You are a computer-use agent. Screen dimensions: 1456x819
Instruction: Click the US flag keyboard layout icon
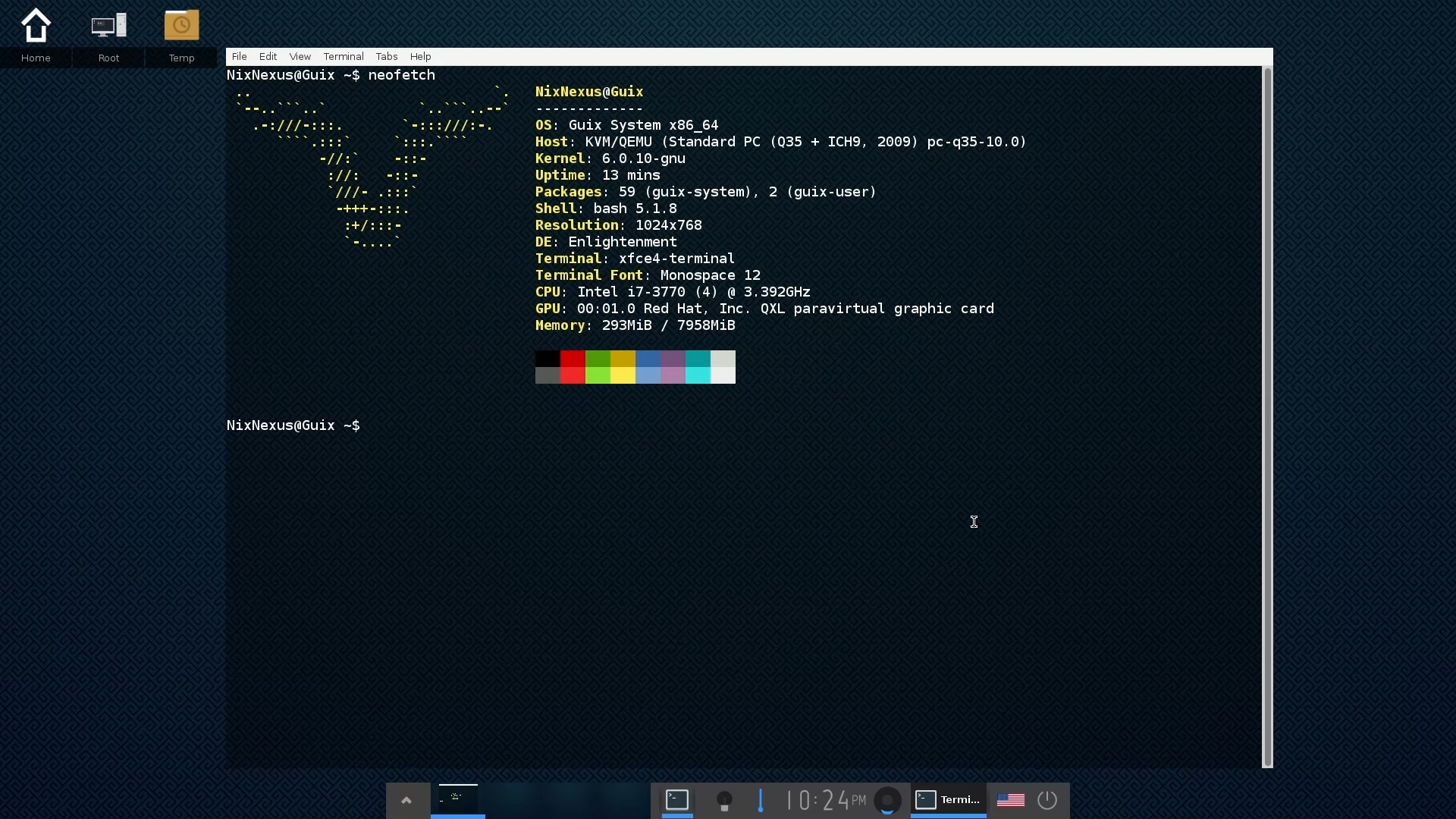point(1010,800)
